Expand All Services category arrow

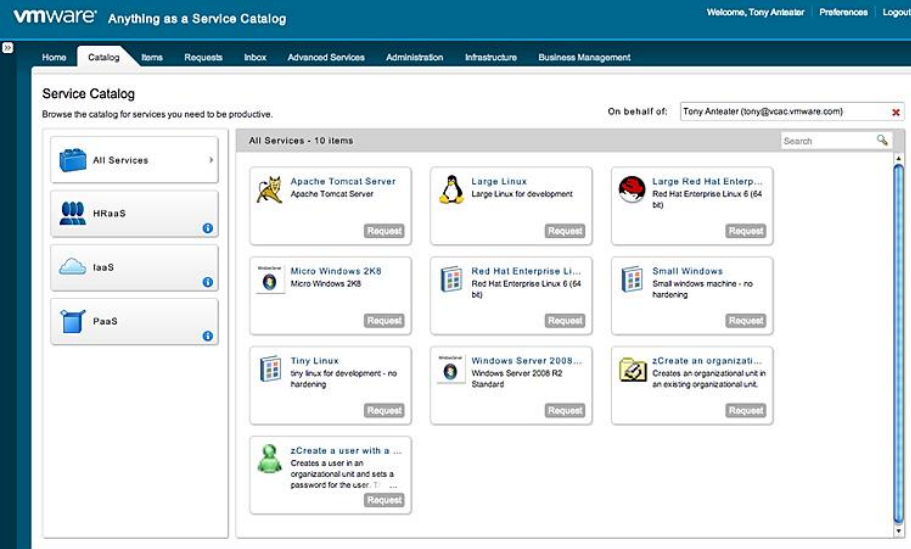211,160
